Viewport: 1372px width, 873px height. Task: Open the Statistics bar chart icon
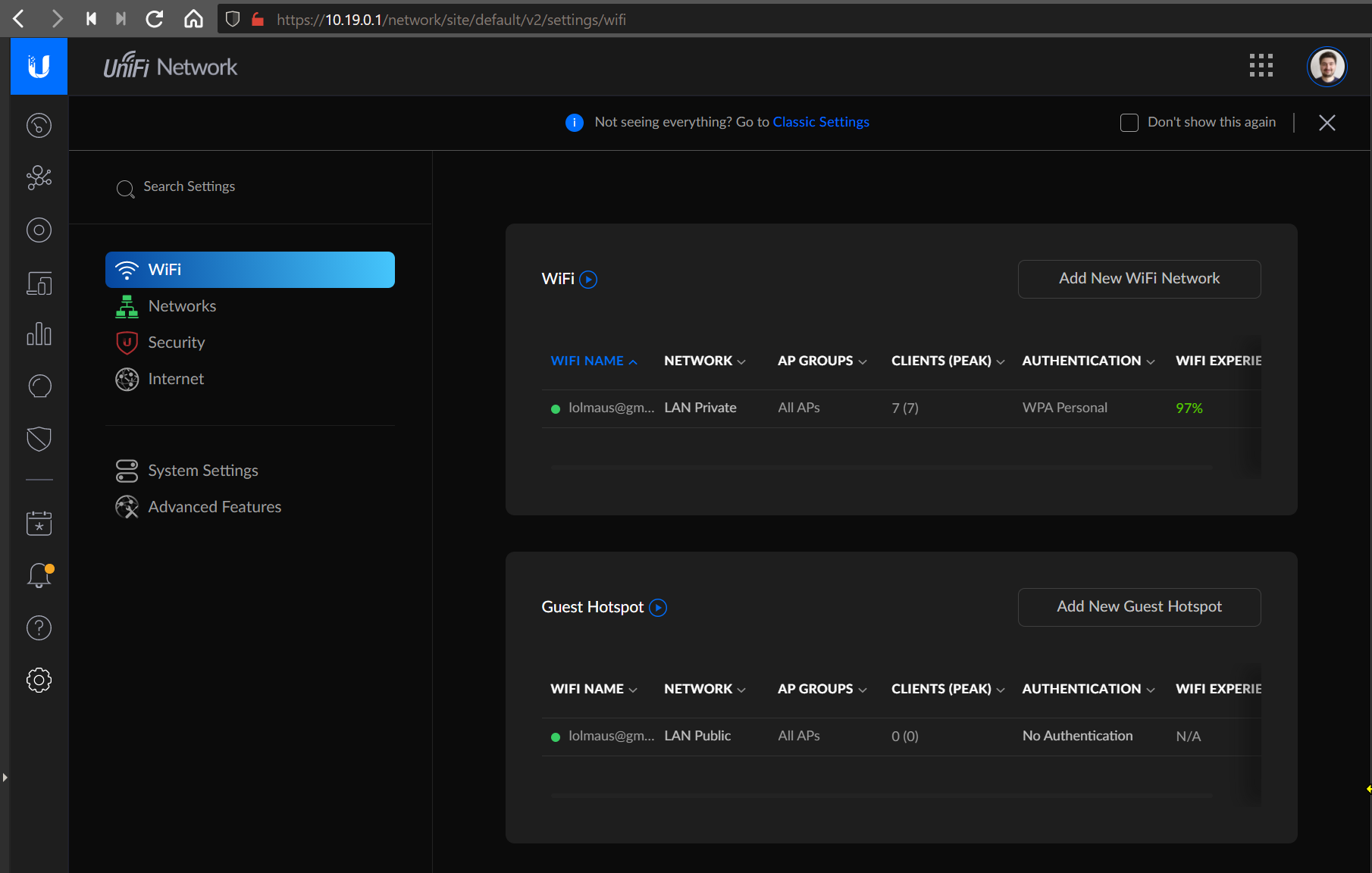[39, 334]
